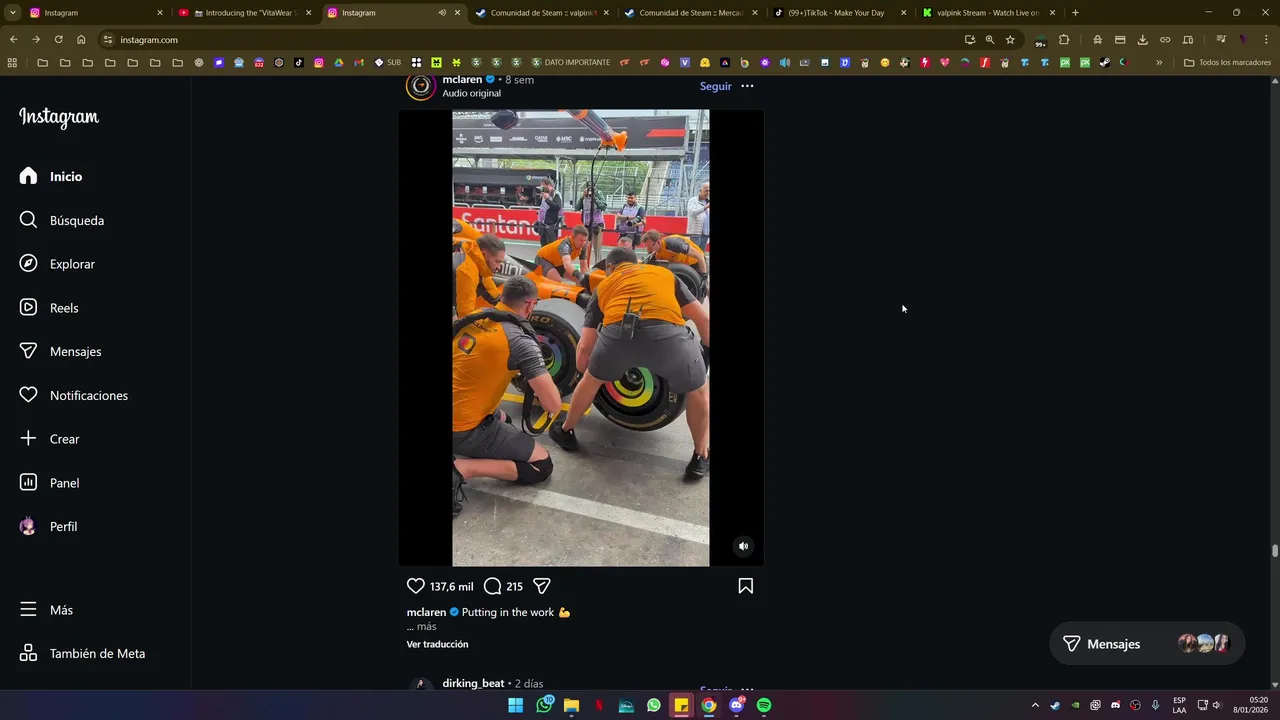The height and width of the screenshot is (720, 1280).
Task: Open WhatsApp Business in taskbar with badge
Action: pyautogui.click(x=544, y=705)
